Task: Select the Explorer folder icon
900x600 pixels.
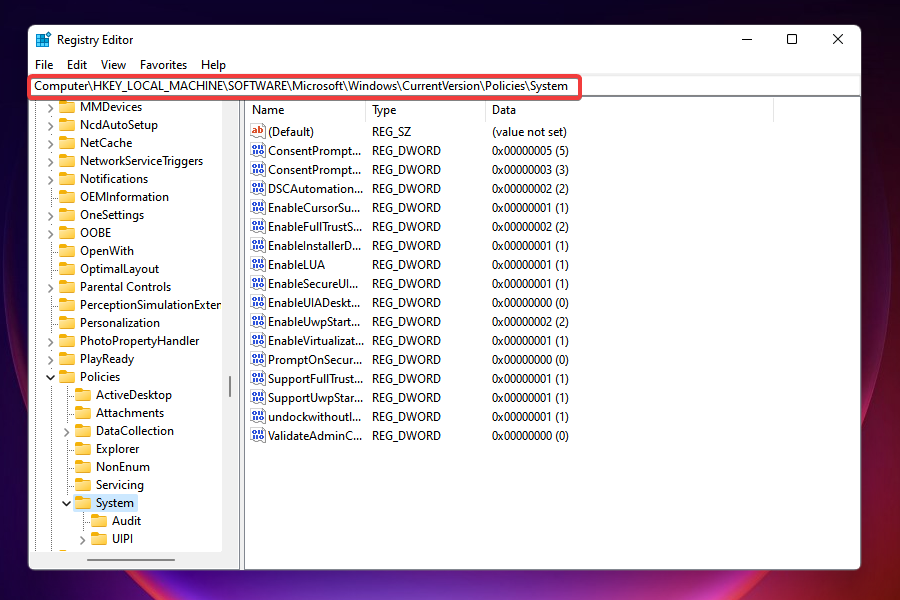Action: (83, 449)
